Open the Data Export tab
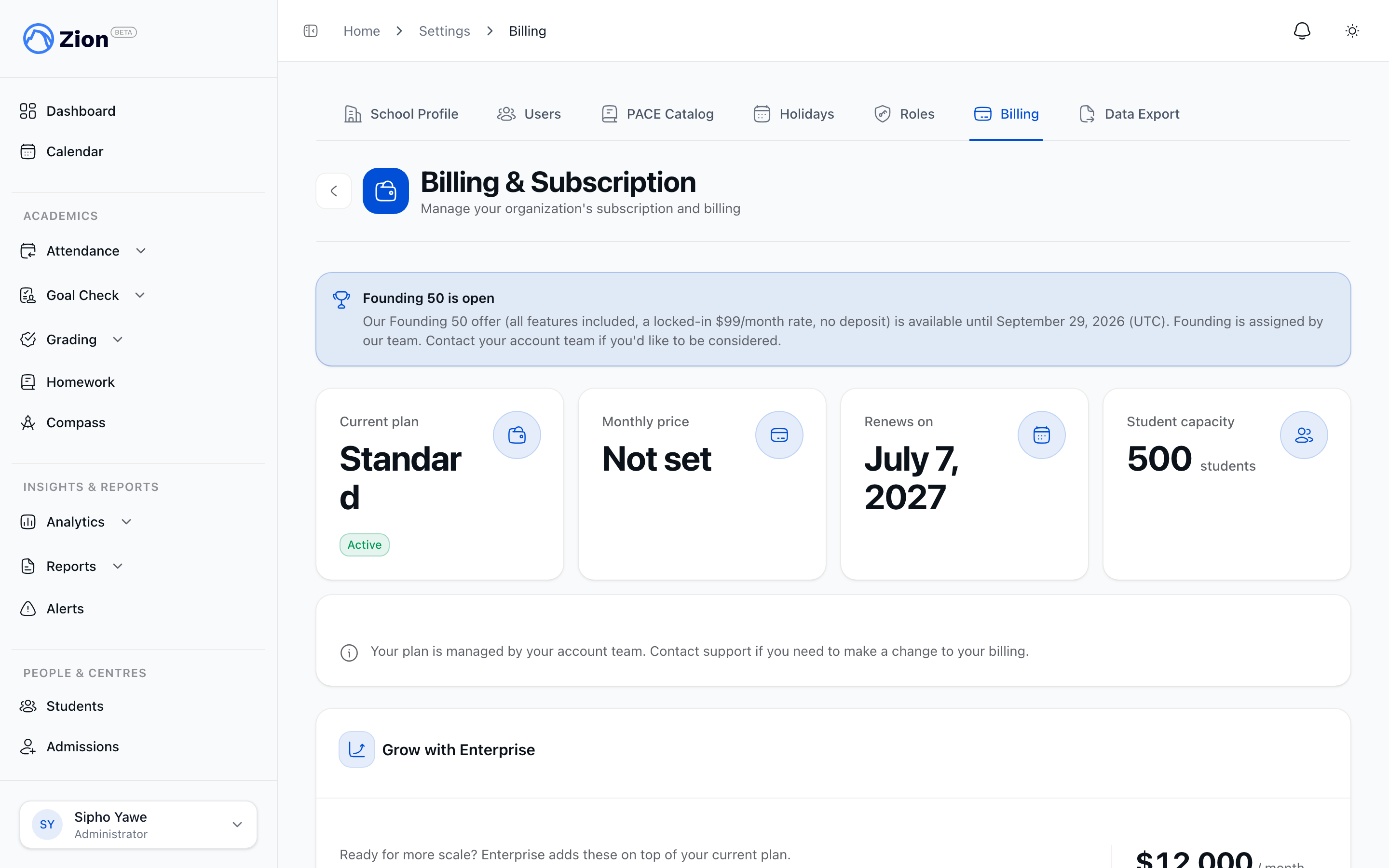Image resolution: width=1389 pixels, height=868 pixels. coord(1129,114)
